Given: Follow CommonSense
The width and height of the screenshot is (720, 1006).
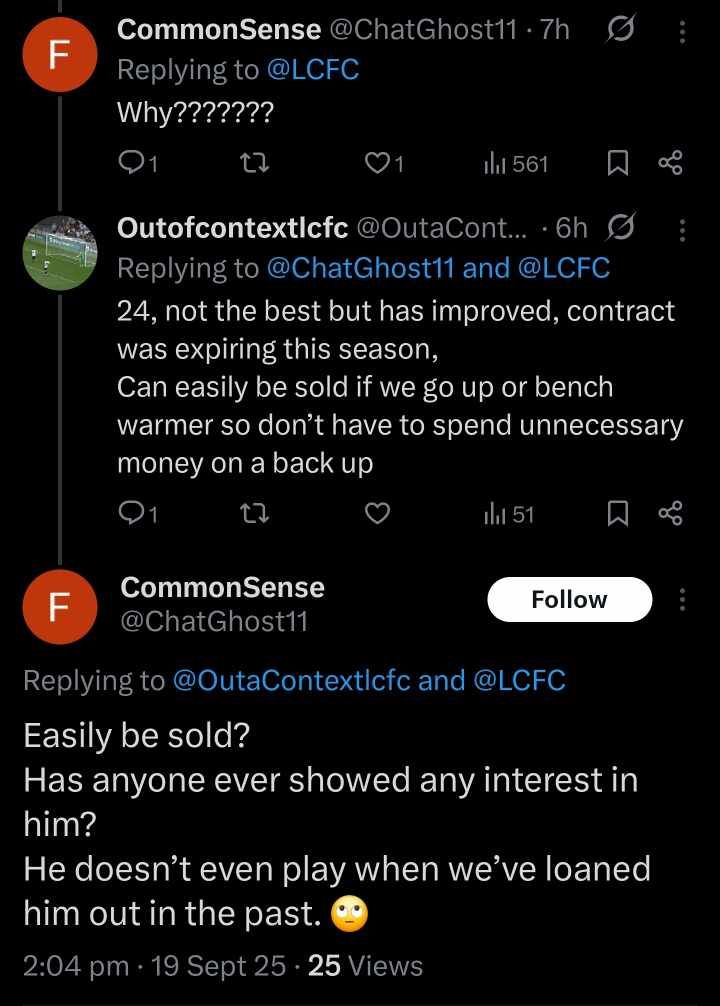Looking at the screenshot, I should click(569, 600).
